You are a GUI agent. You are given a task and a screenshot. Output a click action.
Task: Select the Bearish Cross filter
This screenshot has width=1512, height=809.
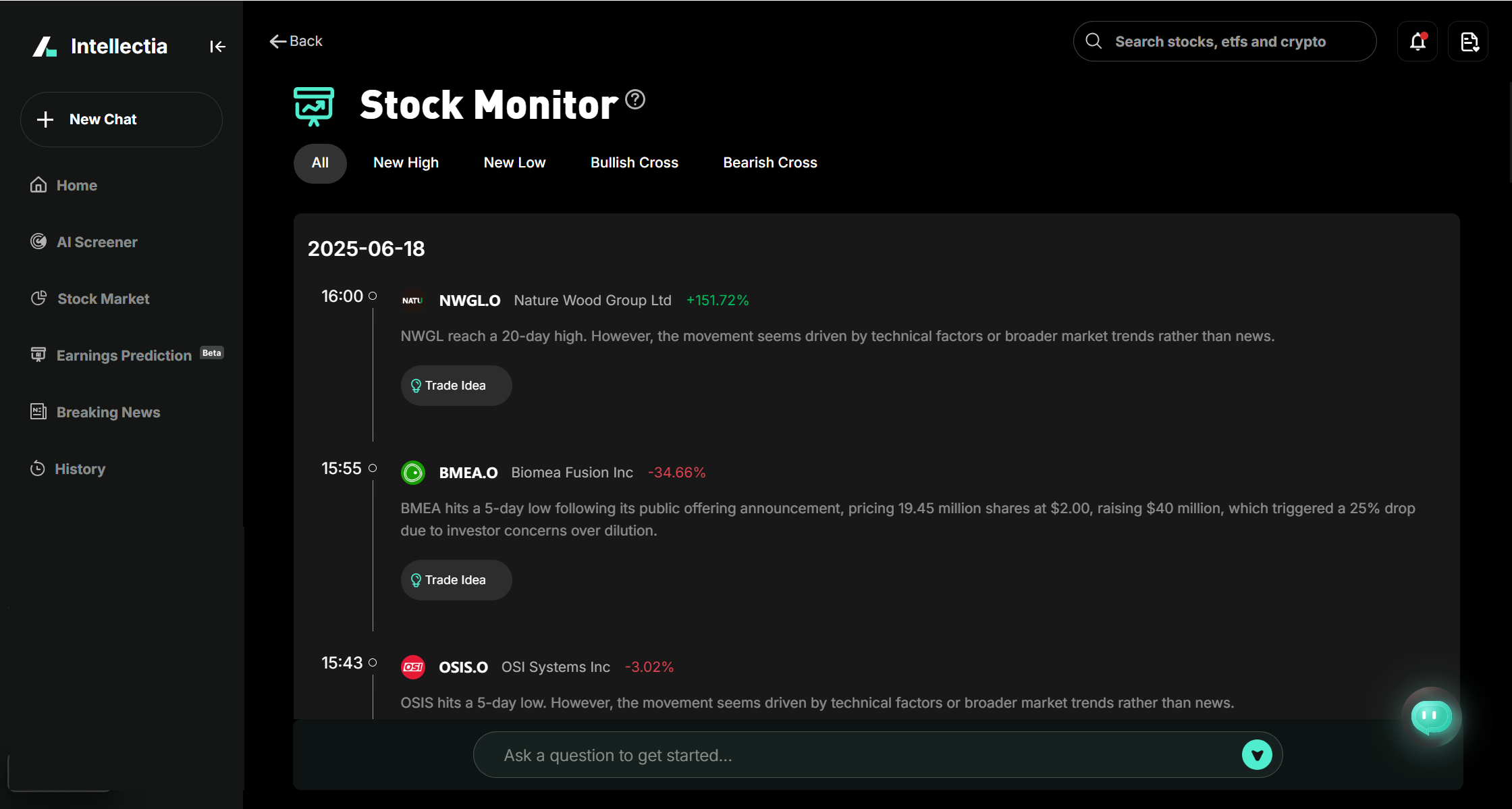click(x=769, y=162)
